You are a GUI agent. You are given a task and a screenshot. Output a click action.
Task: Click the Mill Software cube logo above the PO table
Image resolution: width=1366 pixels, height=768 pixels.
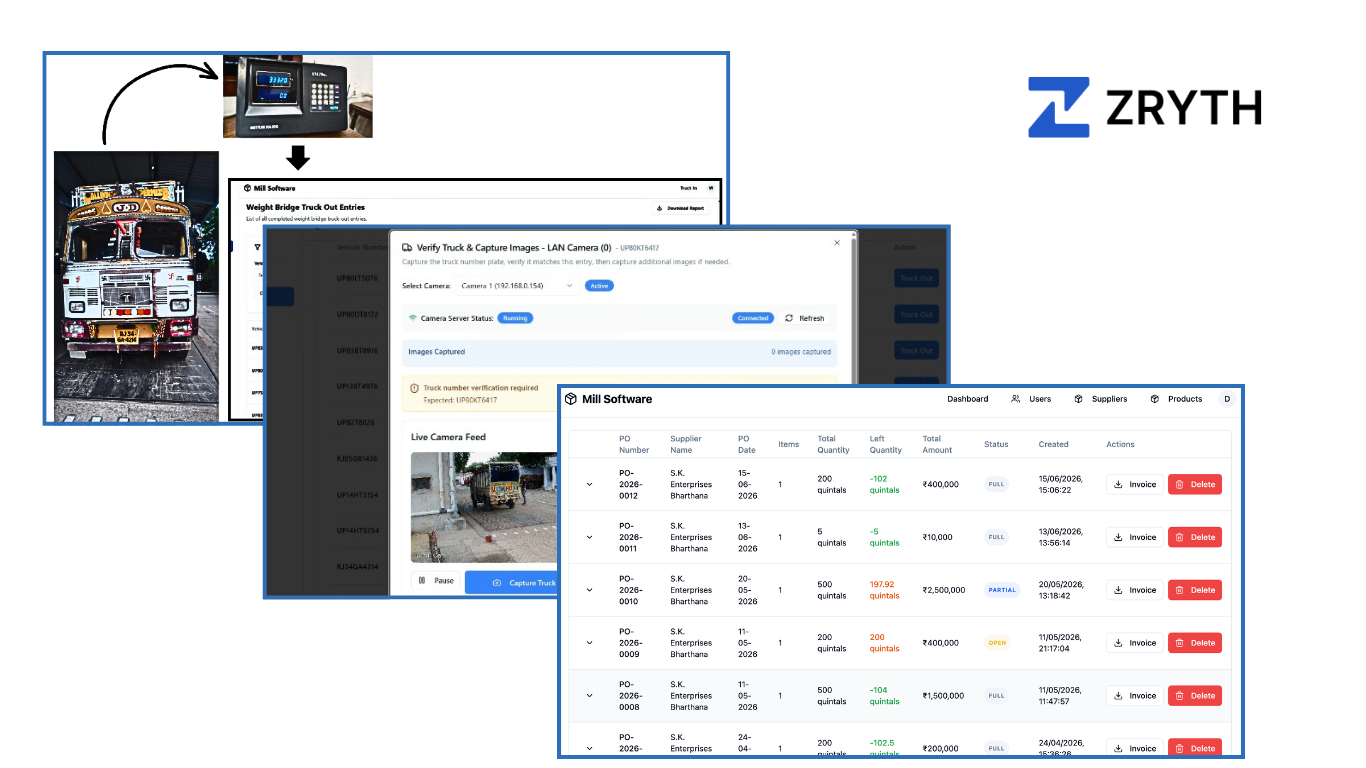[x=571, y=399]
